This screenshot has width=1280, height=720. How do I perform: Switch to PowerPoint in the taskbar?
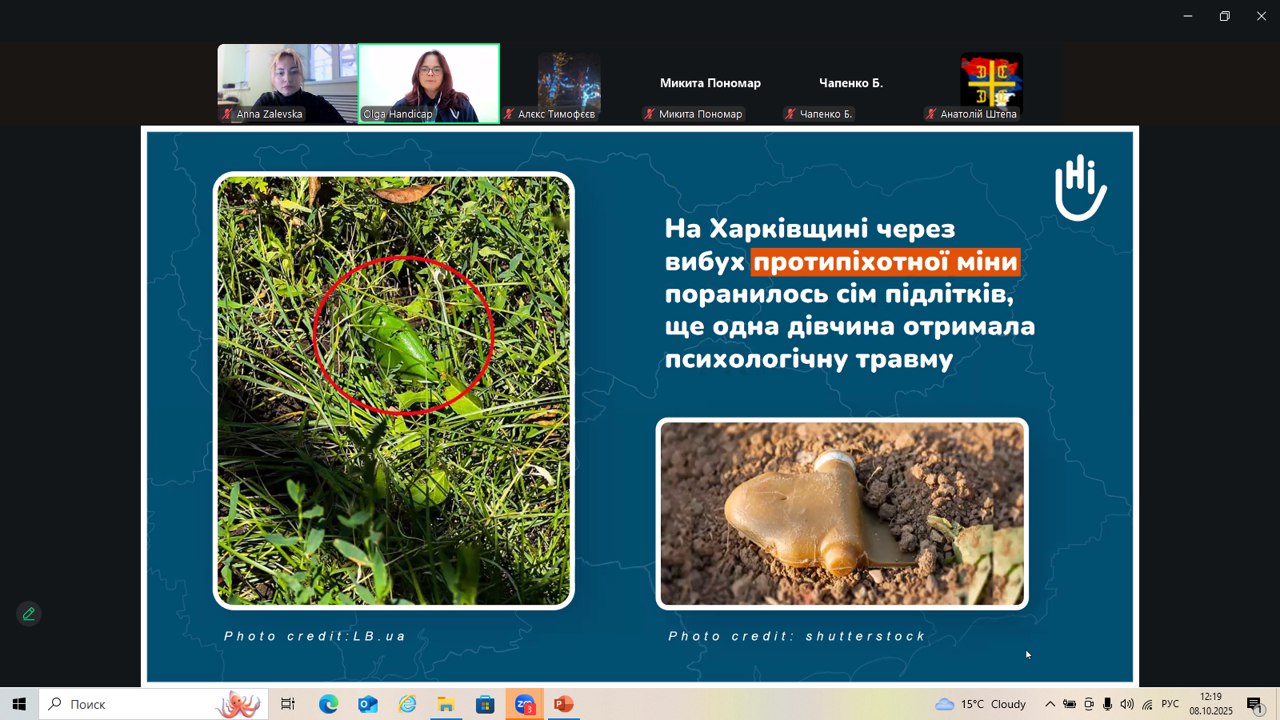(563, 704)
